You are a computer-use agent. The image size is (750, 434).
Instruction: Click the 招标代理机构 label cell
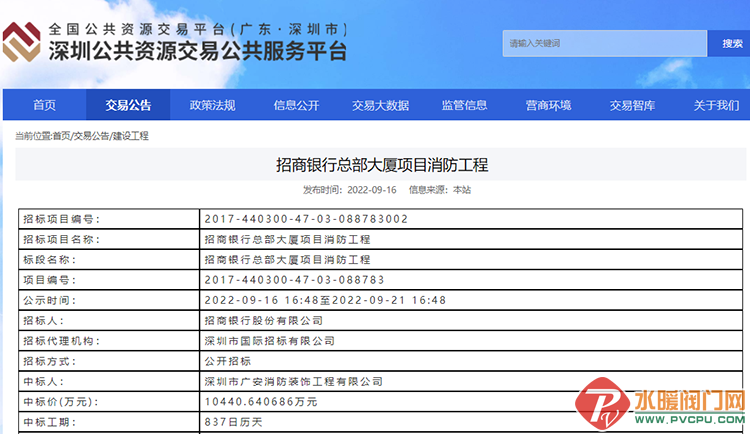coord(109,341)
